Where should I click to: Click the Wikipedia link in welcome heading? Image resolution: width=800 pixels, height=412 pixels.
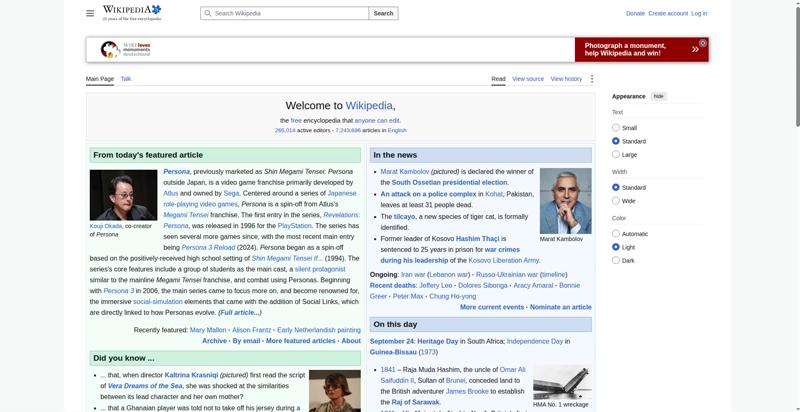(369, 106)
